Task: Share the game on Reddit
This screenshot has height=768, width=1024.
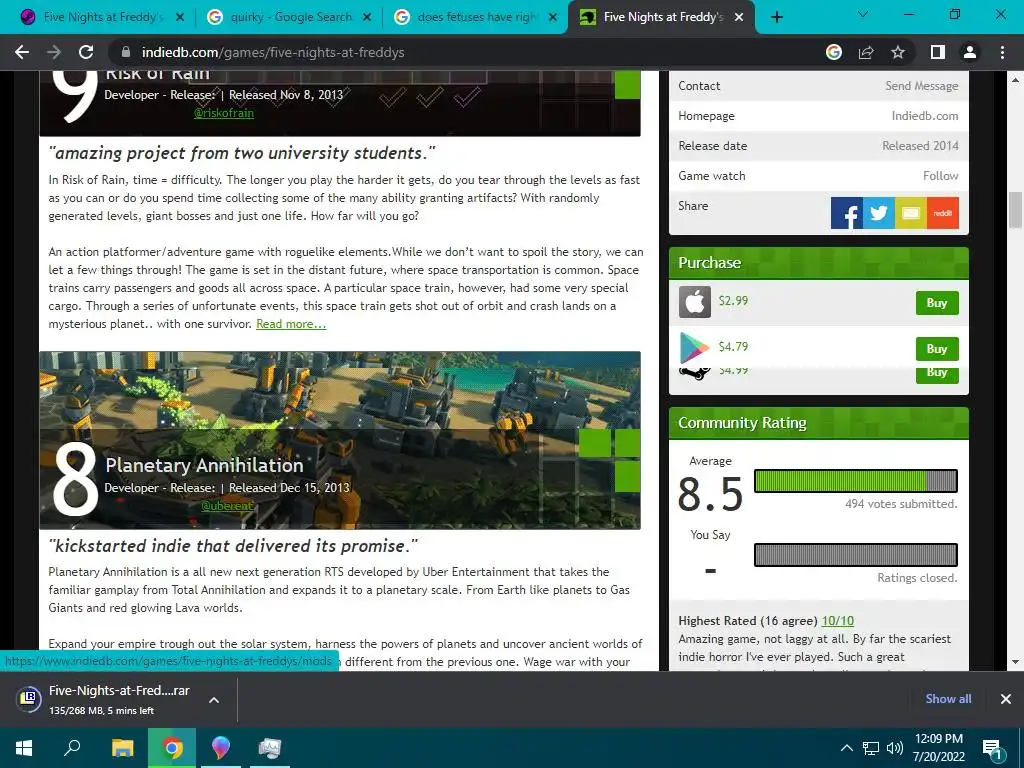Action: [942, 213]
